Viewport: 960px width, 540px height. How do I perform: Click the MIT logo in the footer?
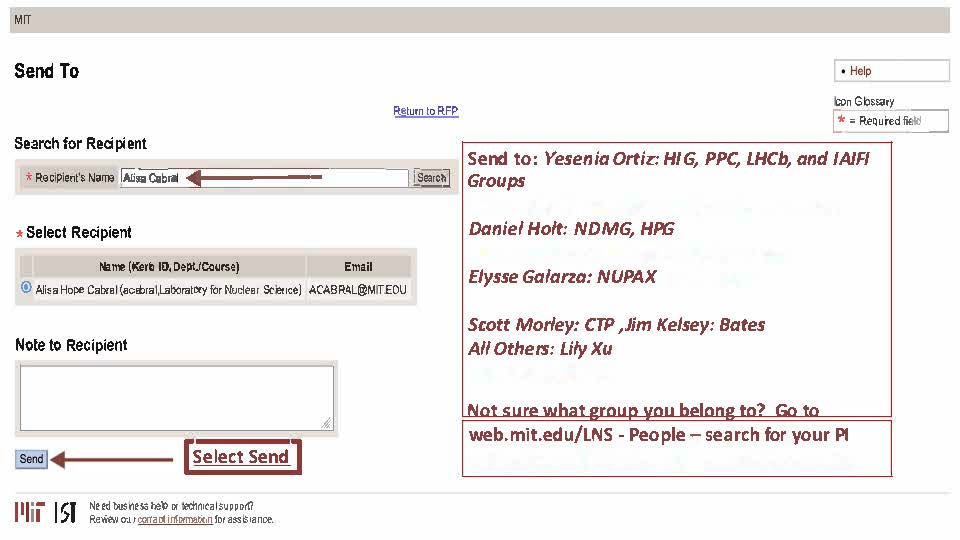[29, 512]
